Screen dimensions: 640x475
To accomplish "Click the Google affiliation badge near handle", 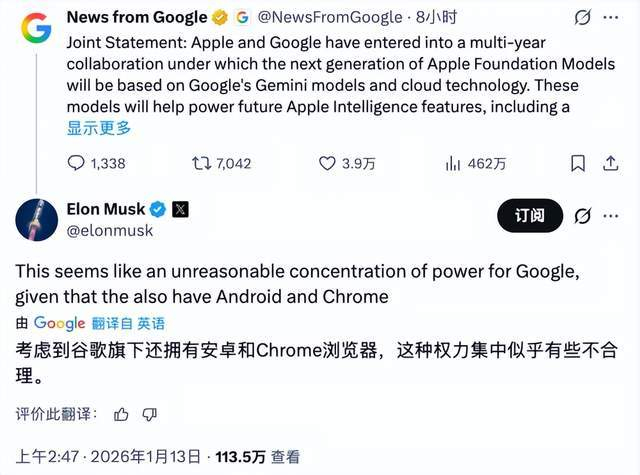I will coord(242,17).
